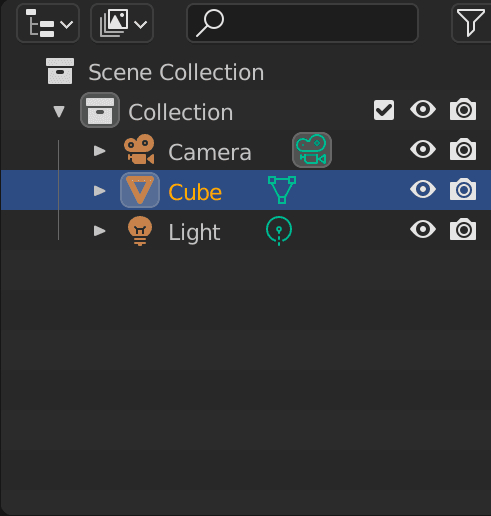Open the display mode dropdown

coord(122,23)
